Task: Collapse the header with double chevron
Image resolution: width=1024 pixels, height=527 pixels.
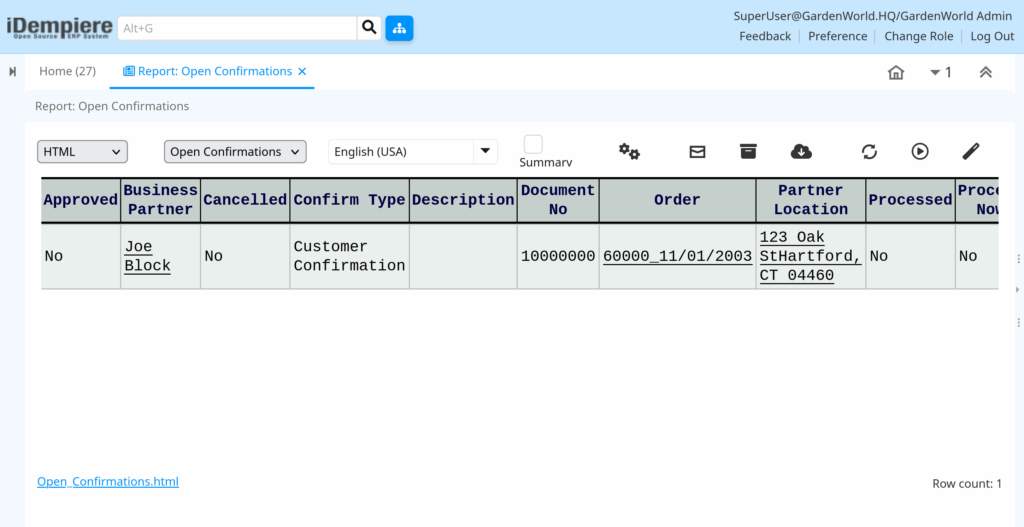Action: (985, 72)
